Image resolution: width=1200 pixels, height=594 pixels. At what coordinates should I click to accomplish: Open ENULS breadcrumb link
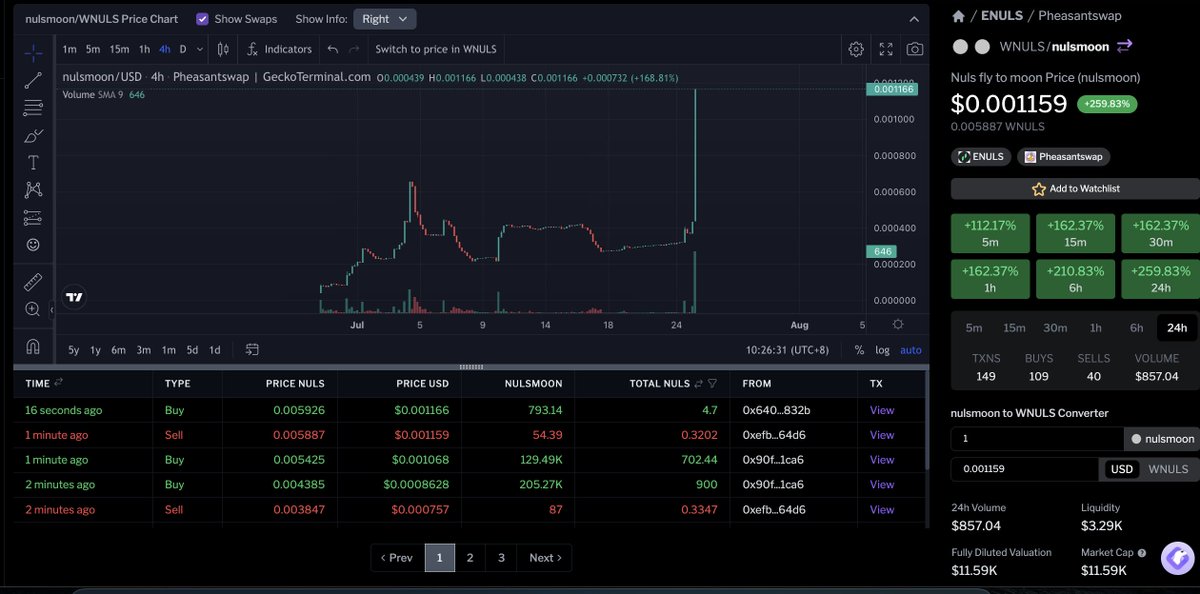[1003, 16]
